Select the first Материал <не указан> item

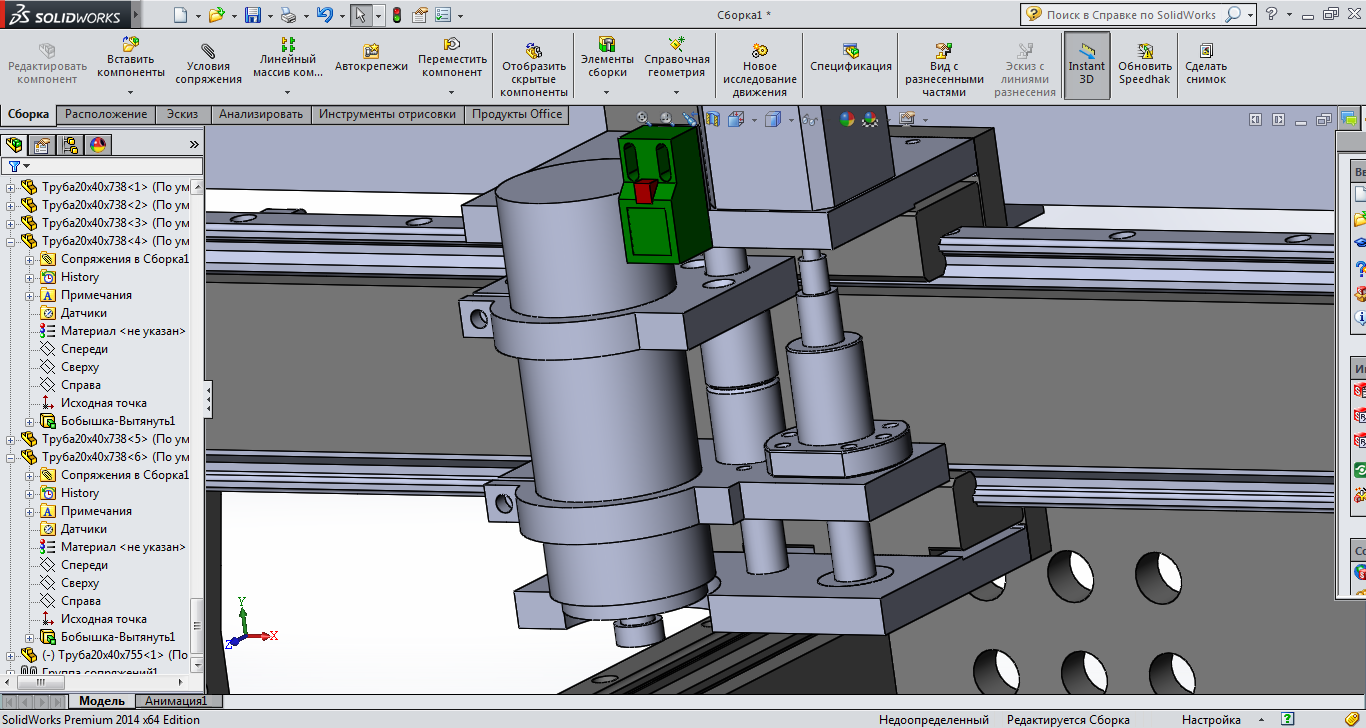pyautogui.click(x=122, y=331)
